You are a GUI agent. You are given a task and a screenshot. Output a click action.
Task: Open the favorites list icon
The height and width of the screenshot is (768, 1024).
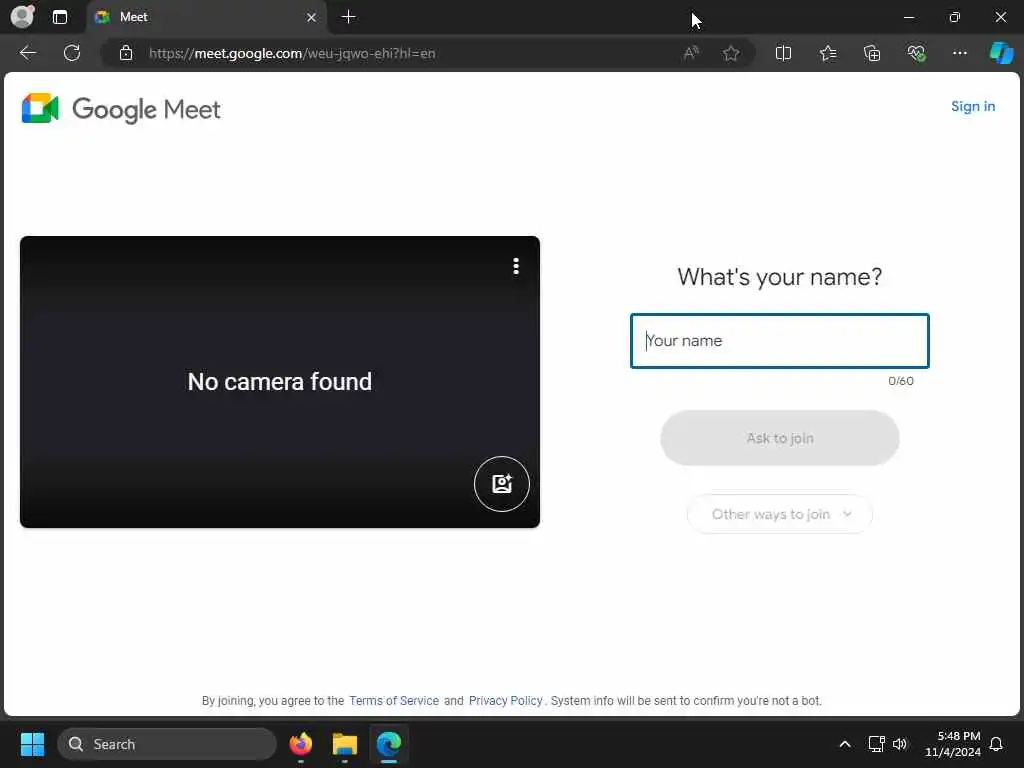(x=827, y=53)
